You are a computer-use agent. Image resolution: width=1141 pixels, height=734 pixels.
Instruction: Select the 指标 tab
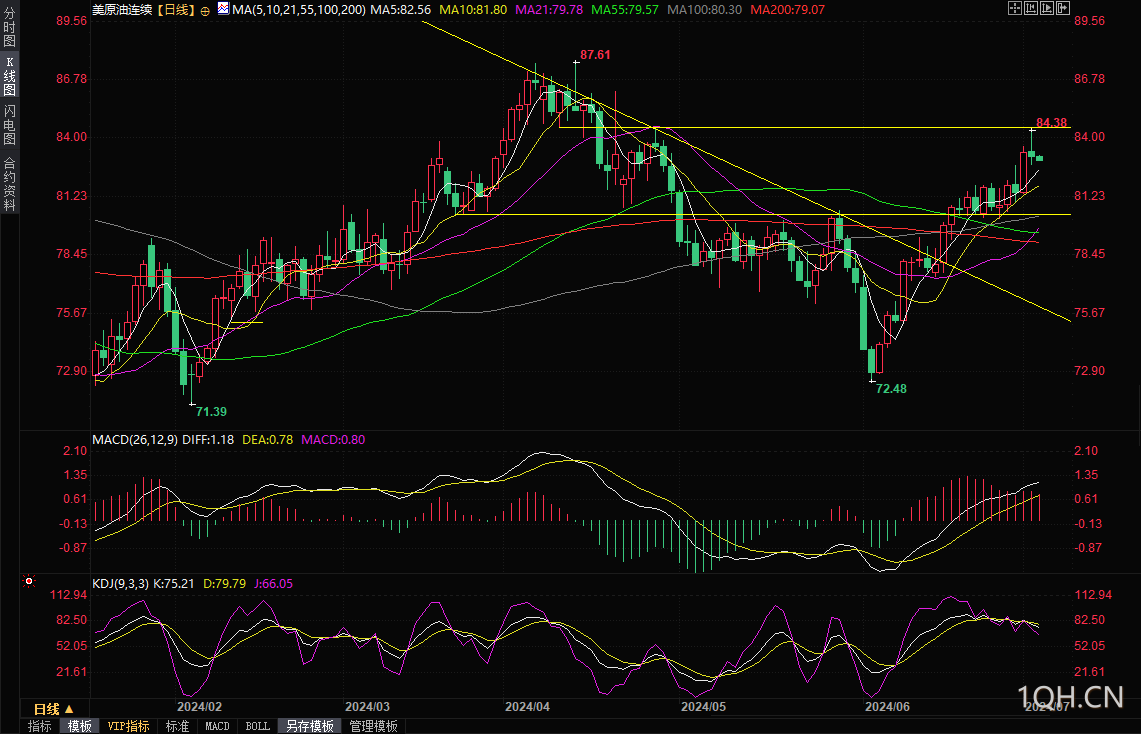click(39, 726)
